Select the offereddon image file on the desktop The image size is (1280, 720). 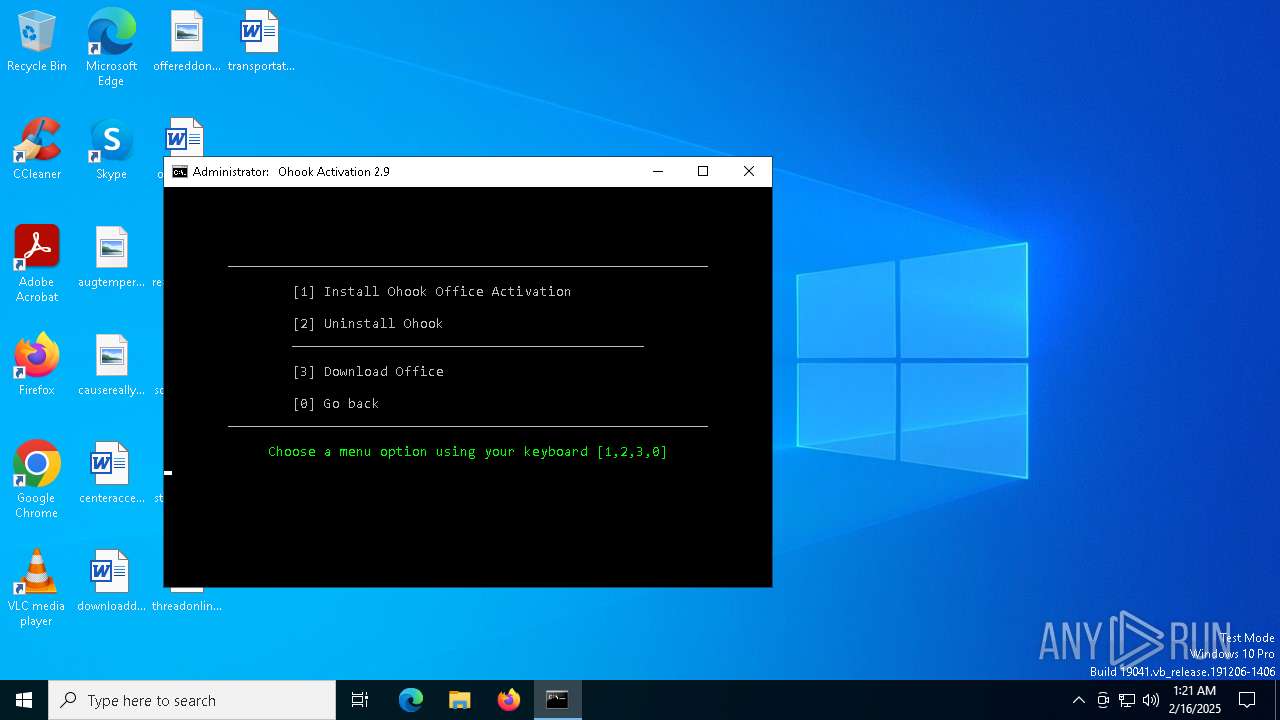187,41
